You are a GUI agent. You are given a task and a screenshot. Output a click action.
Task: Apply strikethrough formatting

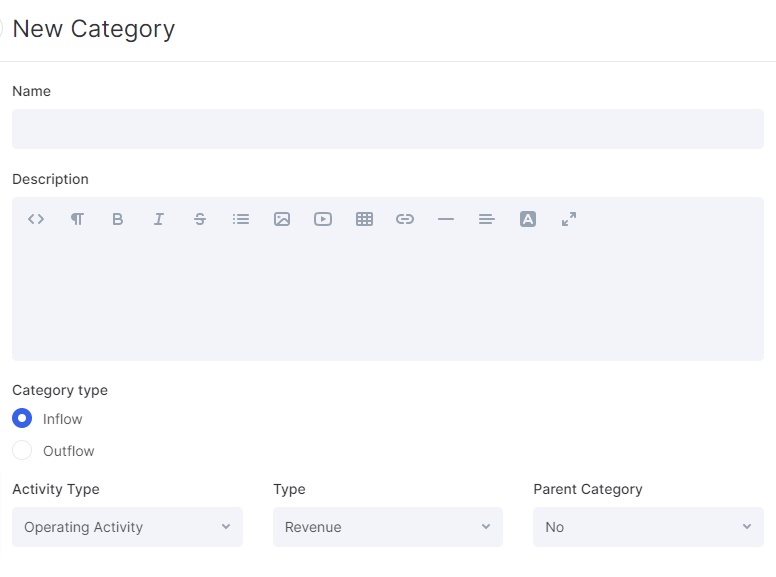point(200,219)
